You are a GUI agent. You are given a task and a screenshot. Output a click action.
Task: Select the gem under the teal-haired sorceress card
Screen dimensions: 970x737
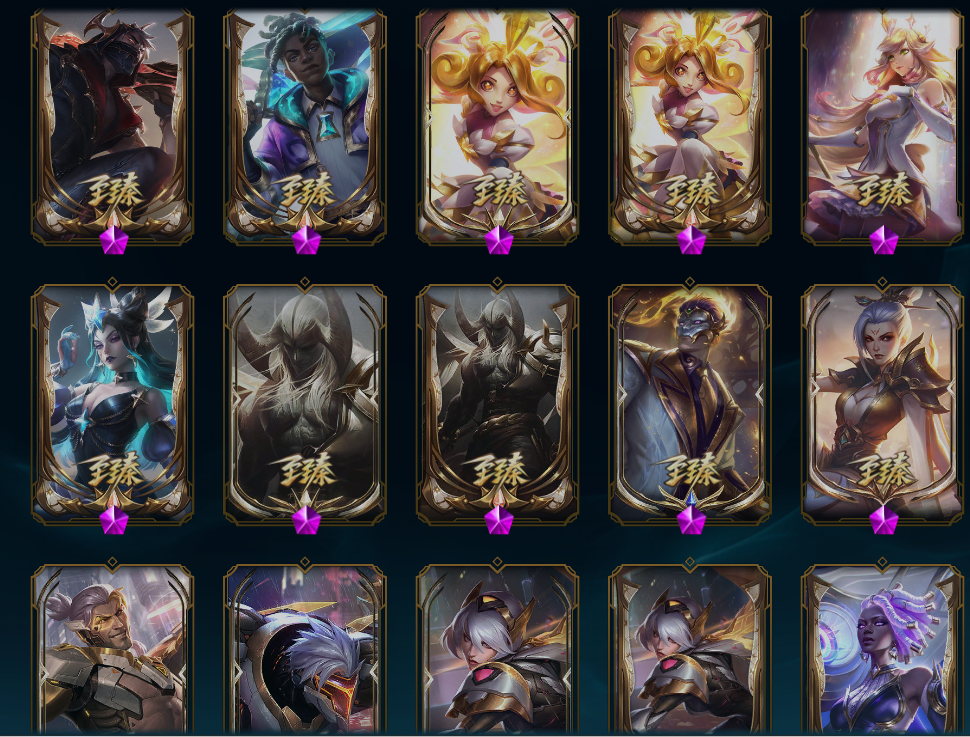click(114, 520)
